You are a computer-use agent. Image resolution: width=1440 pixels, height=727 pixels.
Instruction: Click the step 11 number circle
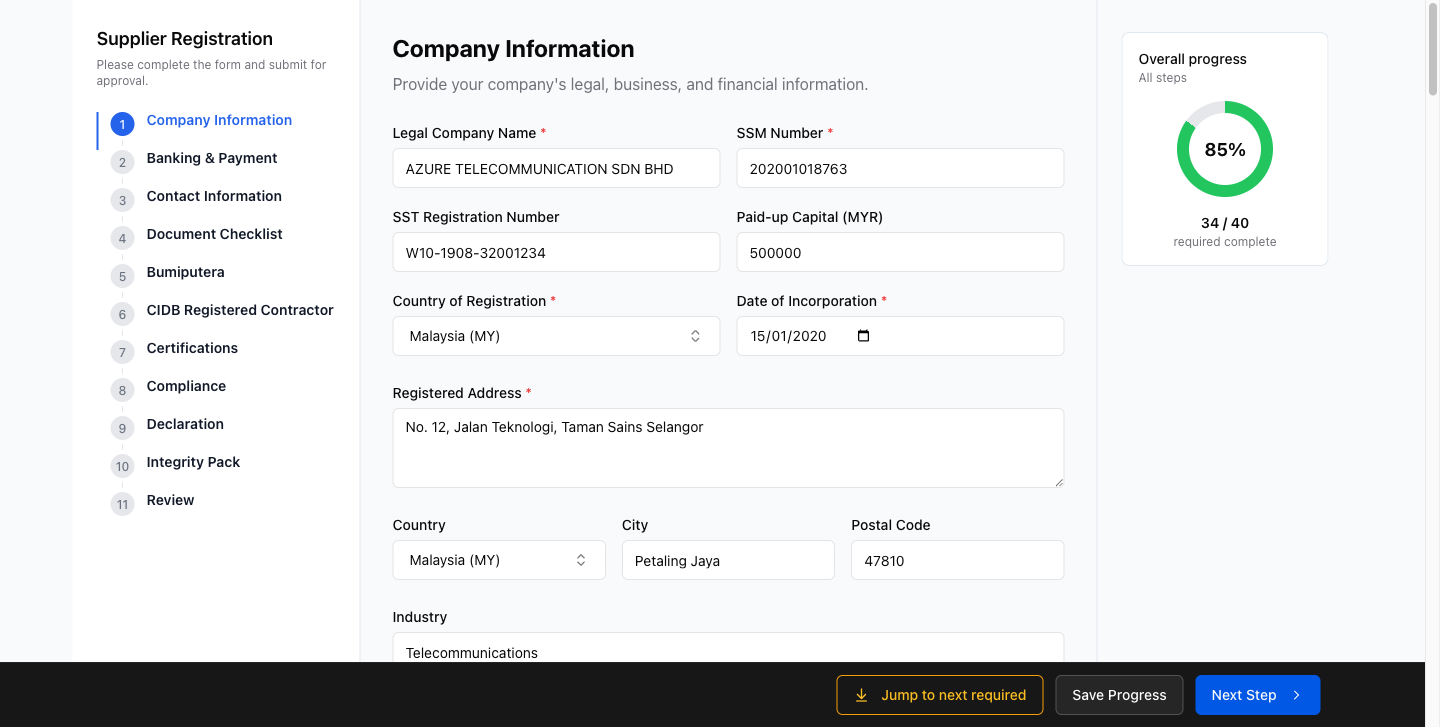(122, 505)
